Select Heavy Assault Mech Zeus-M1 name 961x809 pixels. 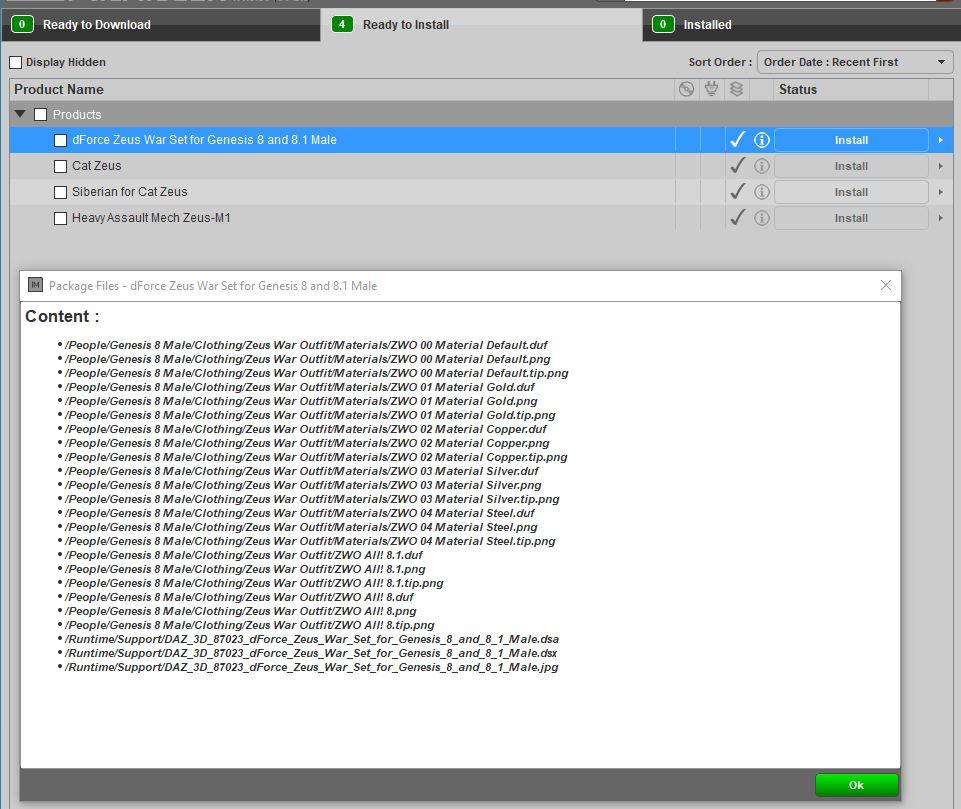point(151,218)
